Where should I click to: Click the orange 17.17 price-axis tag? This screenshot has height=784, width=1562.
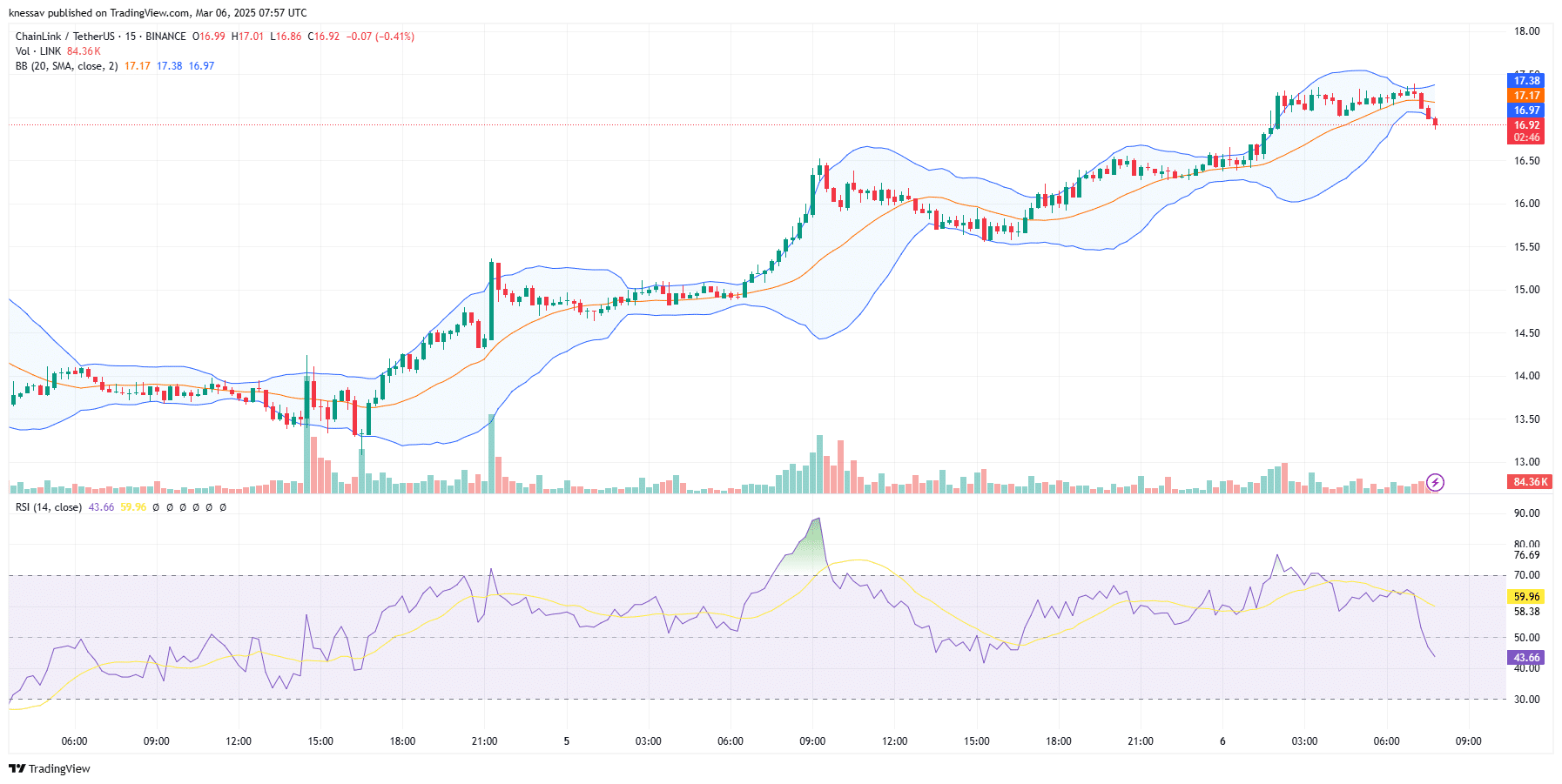click(x=1526, y=96)
